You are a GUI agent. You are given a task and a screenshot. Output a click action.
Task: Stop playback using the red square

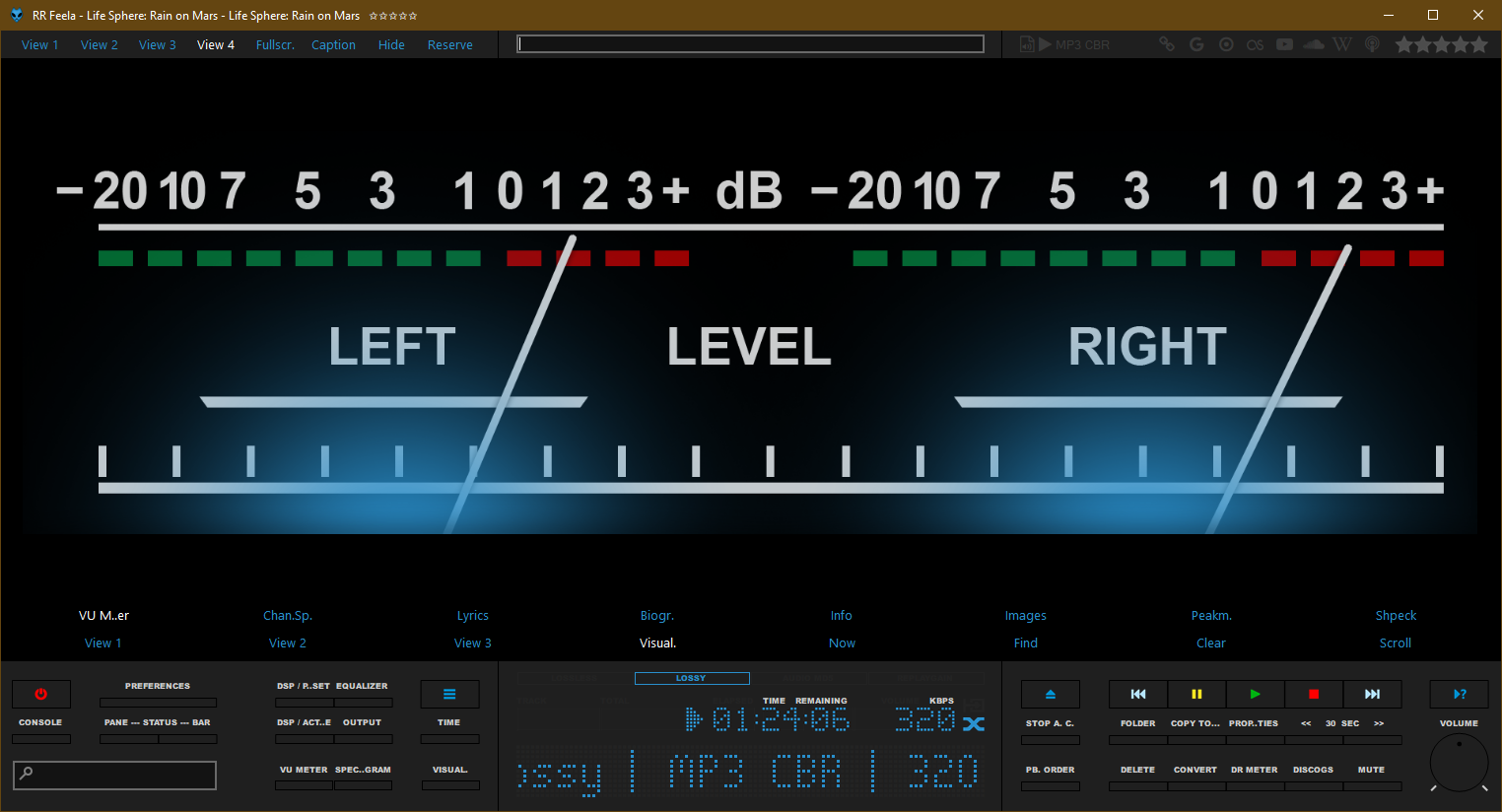tap(1313, 694)
